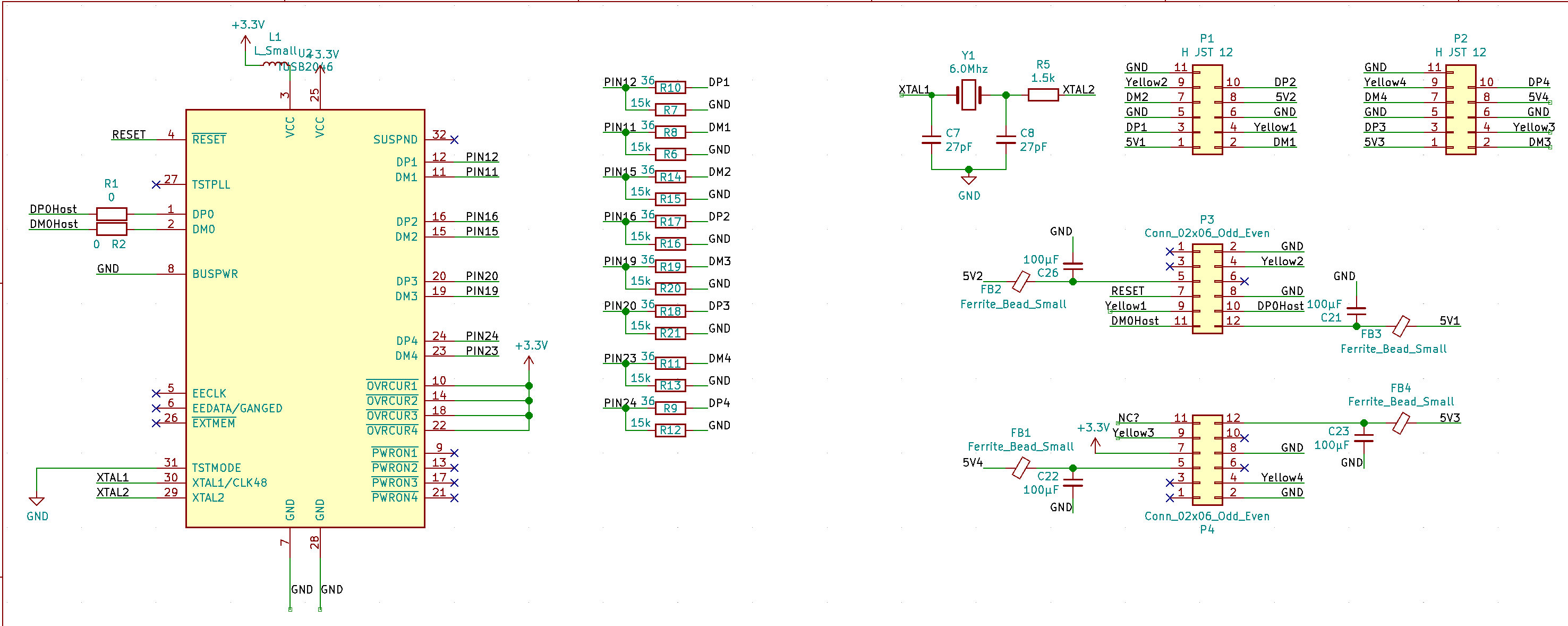
Task: Click the RESET net label at pin 4
Action: pos(129,134)
